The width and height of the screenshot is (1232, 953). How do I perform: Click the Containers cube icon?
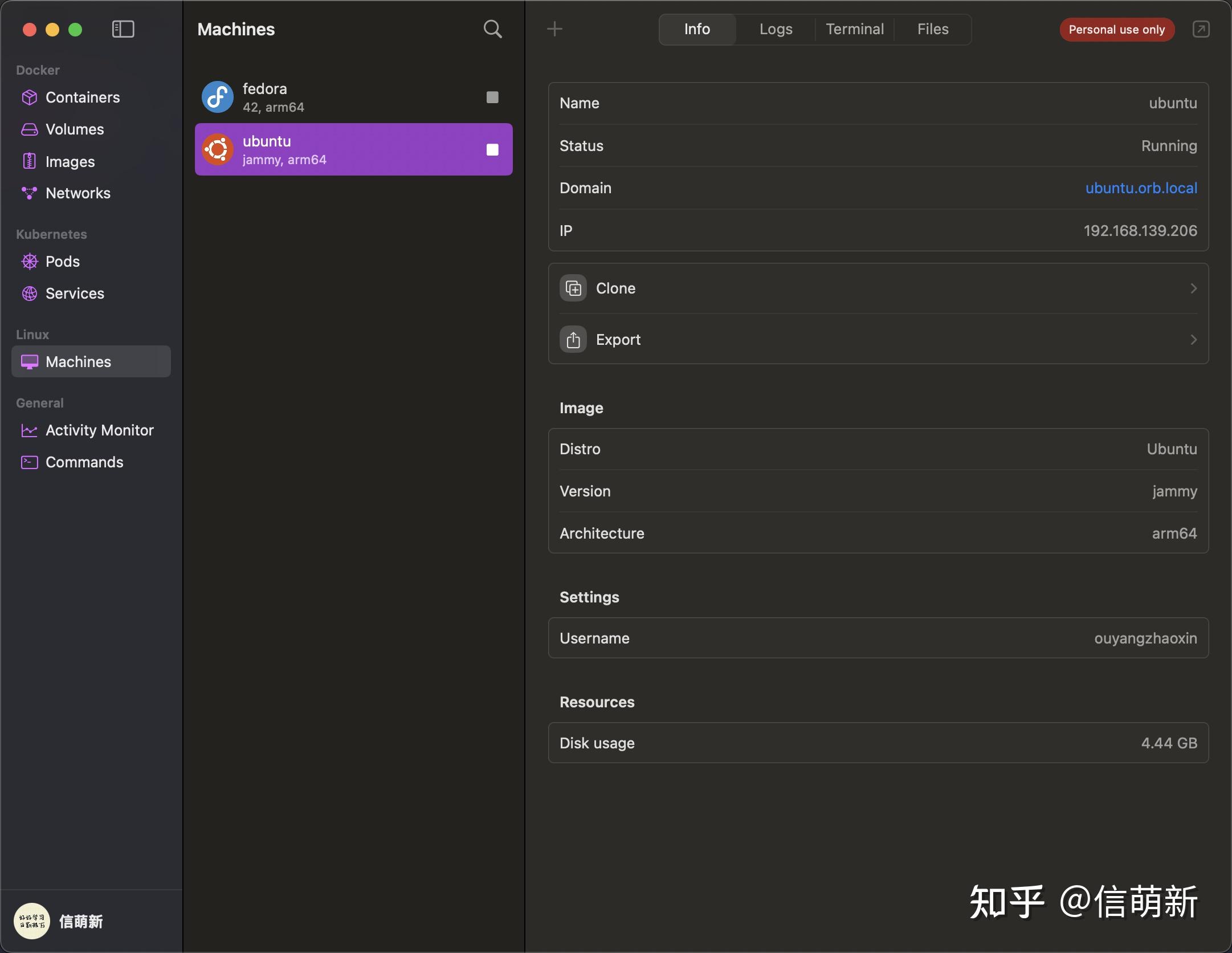[29, 97]
